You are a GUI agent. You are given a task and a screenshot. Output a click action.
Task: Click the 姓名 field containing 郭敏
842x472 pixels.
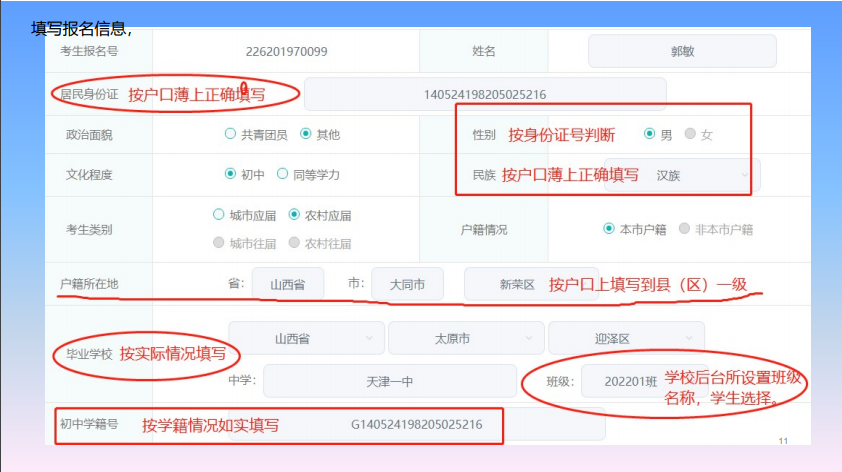point(682,51)
